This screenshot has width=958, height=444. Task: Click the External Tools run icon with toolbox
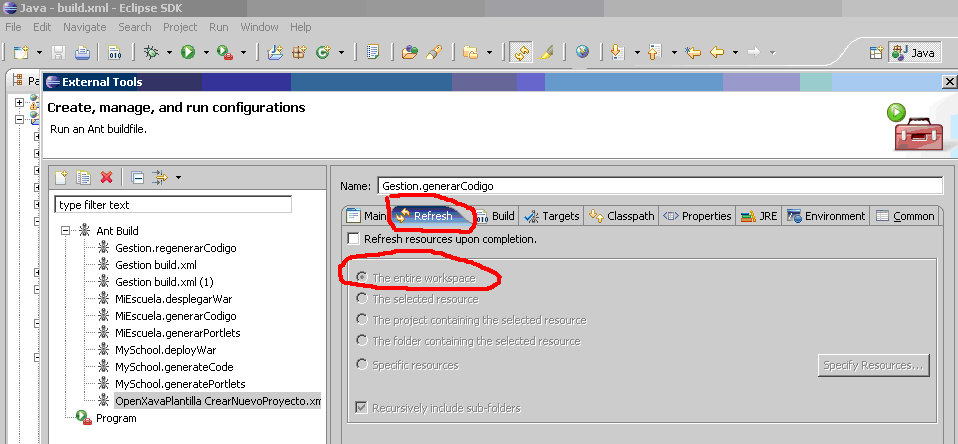point(225,53)
